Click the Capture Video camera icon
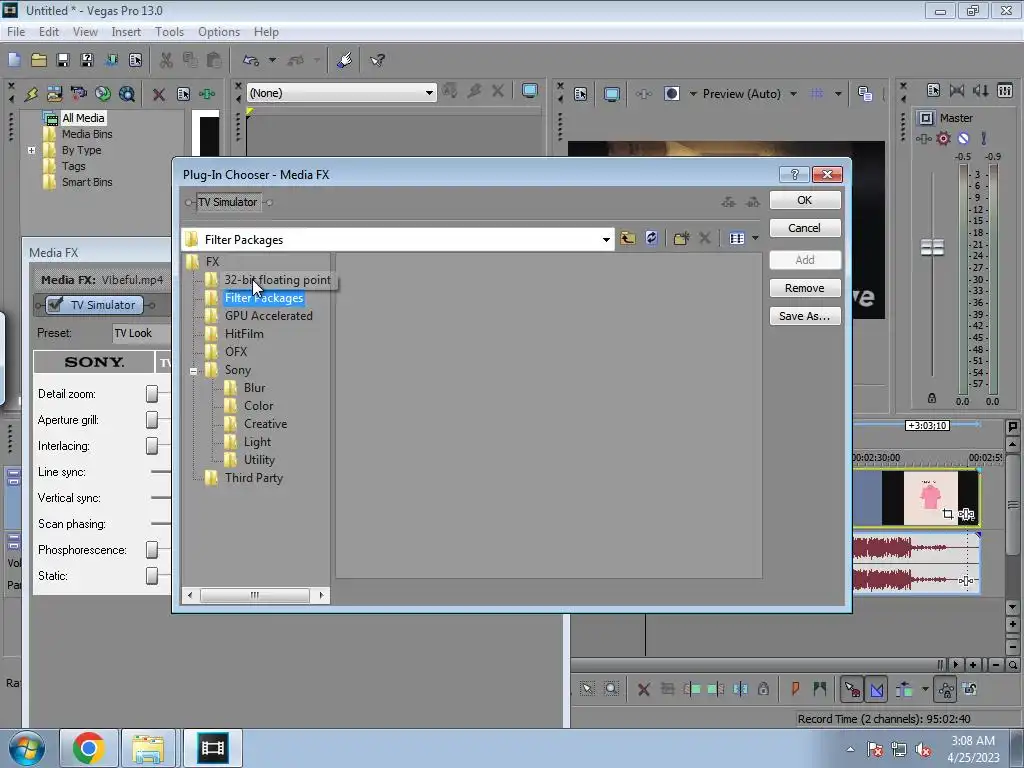Image resolution: width=1024 pixels, height=768 pixels. click(78, 94)
